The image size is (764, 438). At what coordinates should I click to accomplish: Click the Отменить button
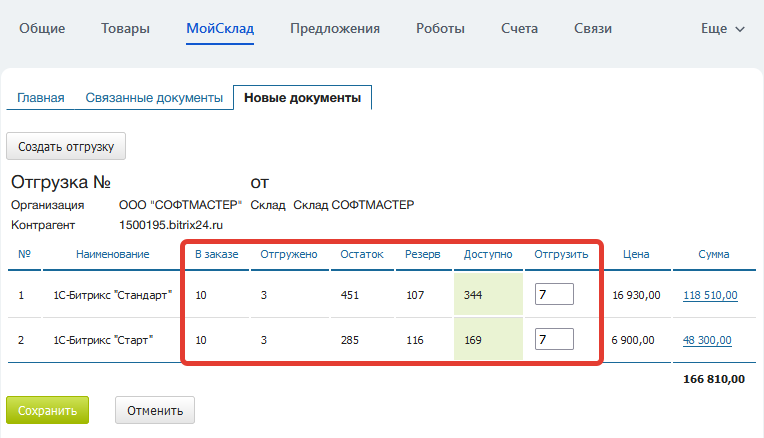click(x=155, y=410)
